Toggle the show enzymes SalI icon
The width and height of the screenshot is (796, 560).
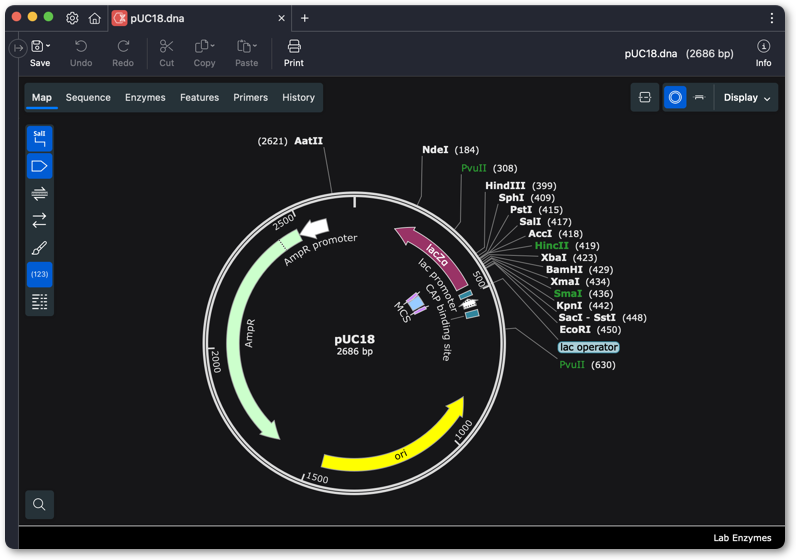(x=39, y=139)
